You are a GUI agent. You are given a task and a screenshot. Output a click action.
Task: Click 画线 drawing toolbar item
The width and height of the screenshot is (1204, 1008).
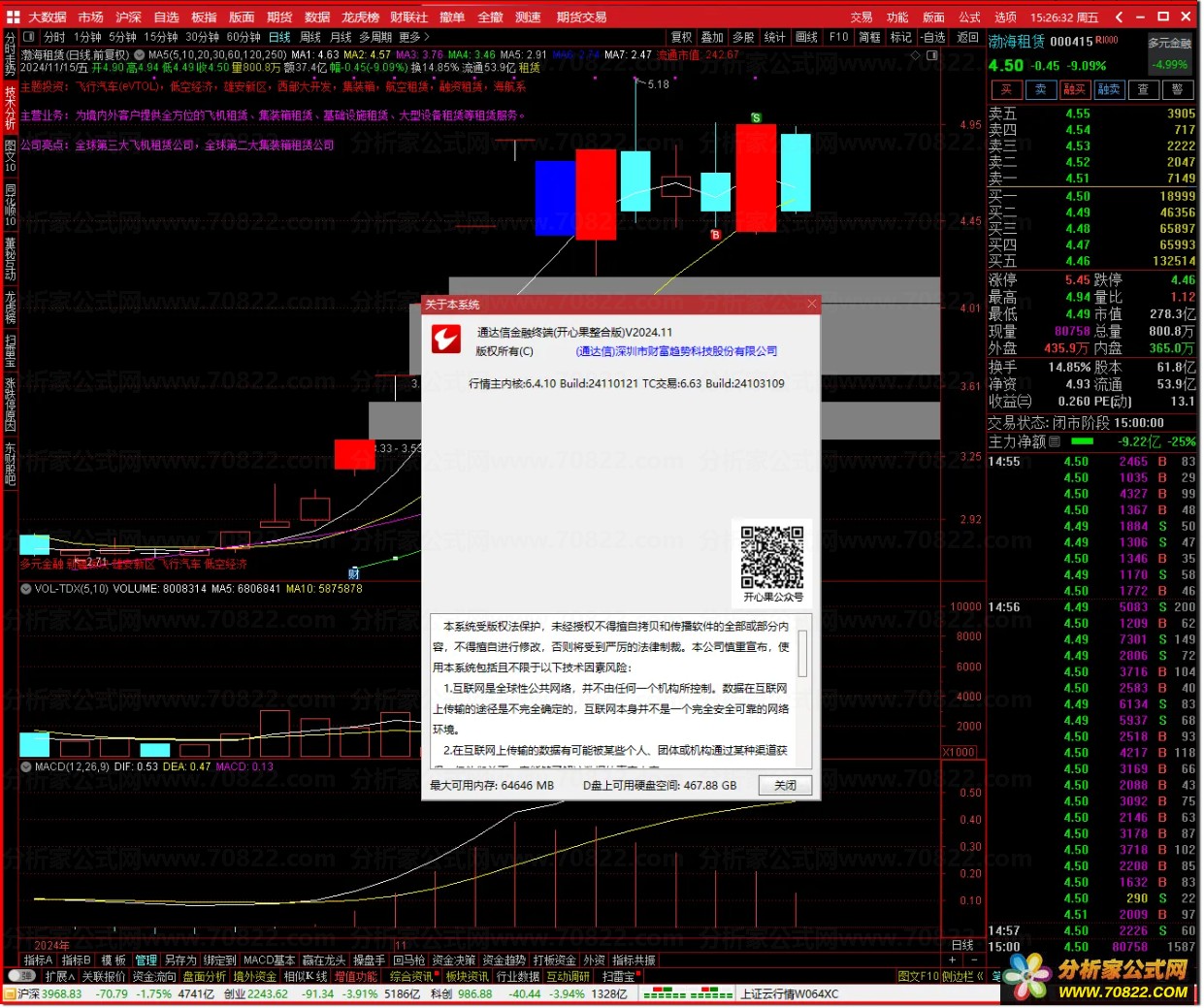pyautogui.click(x=806, y=37)
